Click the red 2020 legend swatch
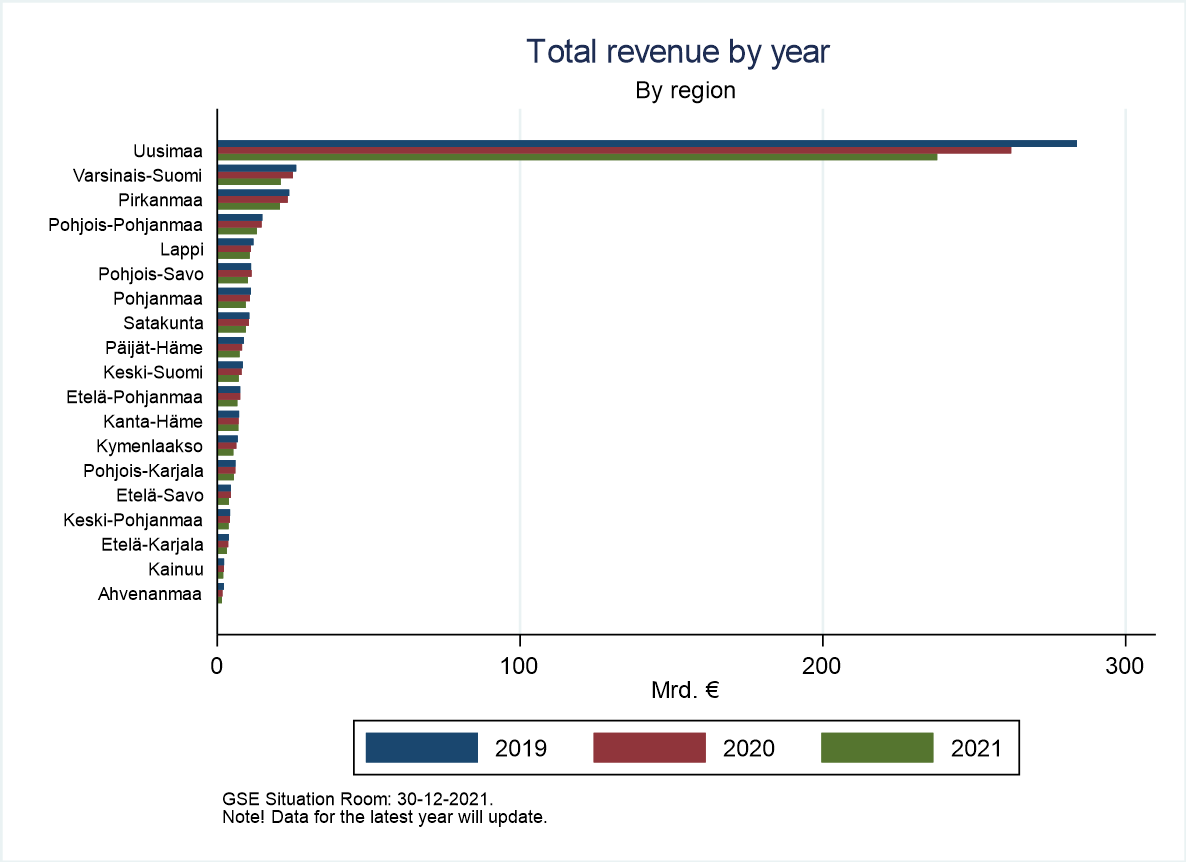 649,747
